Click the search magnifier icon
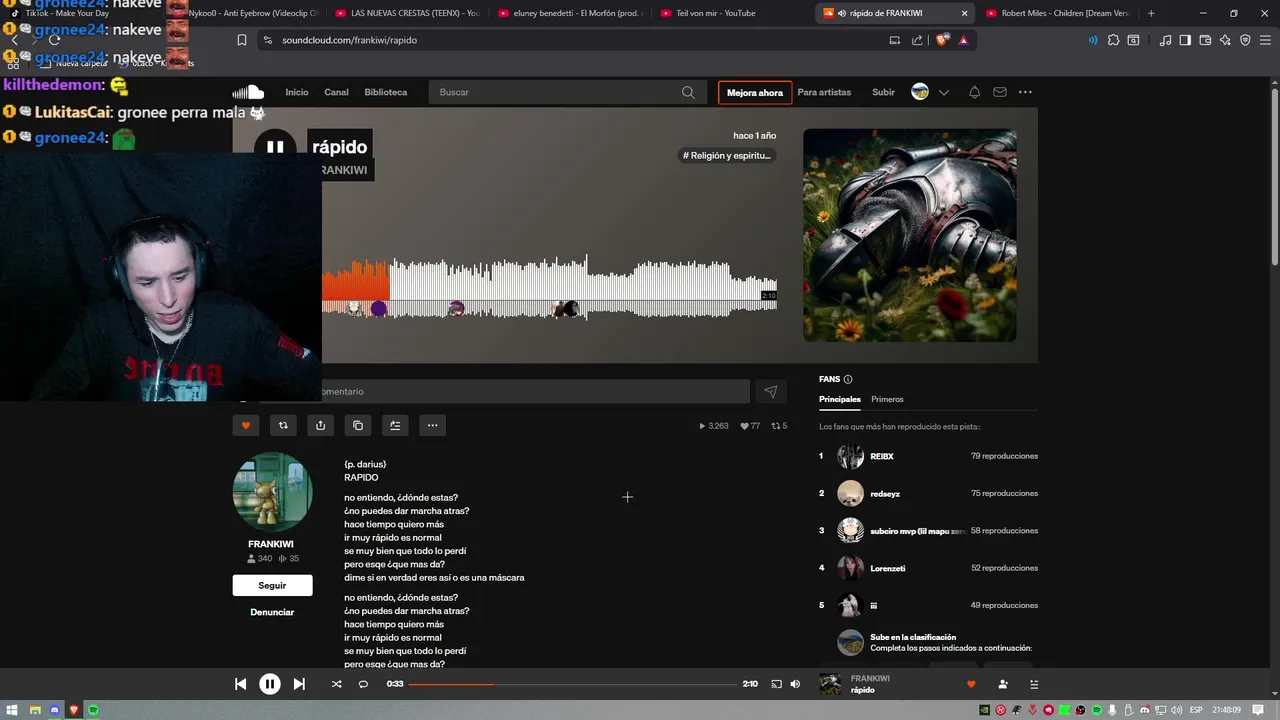Screen dimensions: 1280x720 pyautogui.click(x=688, y=92)
